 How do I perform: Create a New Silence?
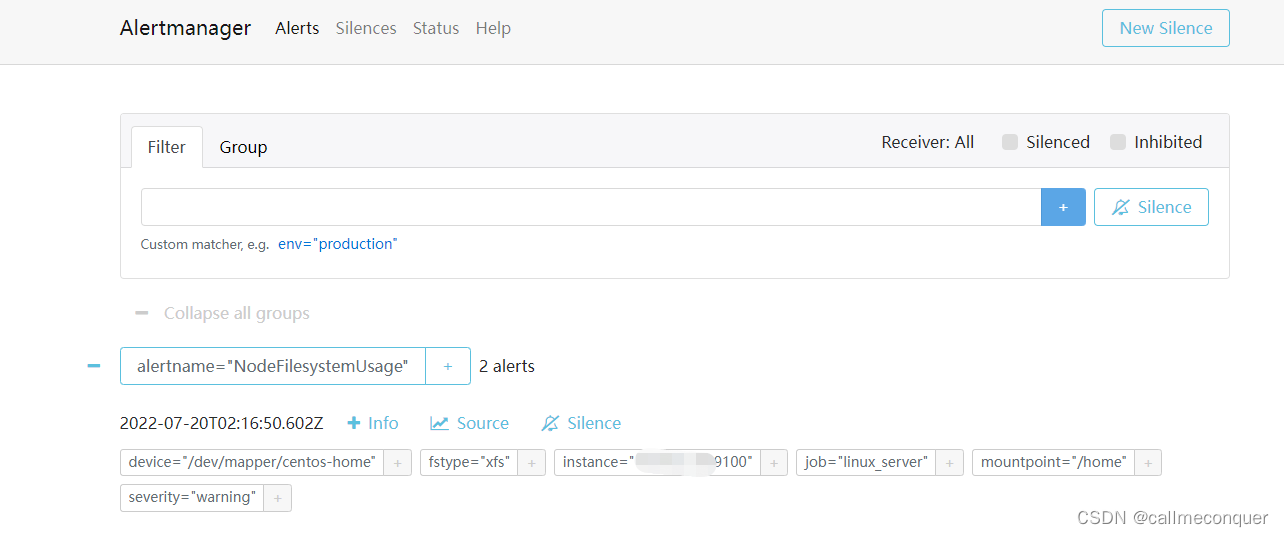pyautogui.click(x=1165, y=28)
